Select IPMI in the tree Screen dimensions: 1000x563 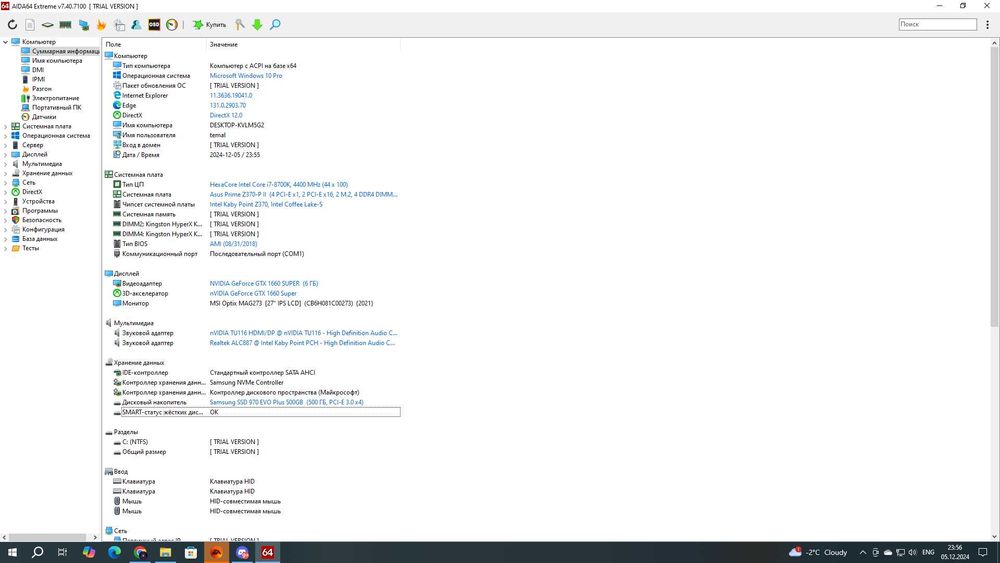tap(39, 80)
